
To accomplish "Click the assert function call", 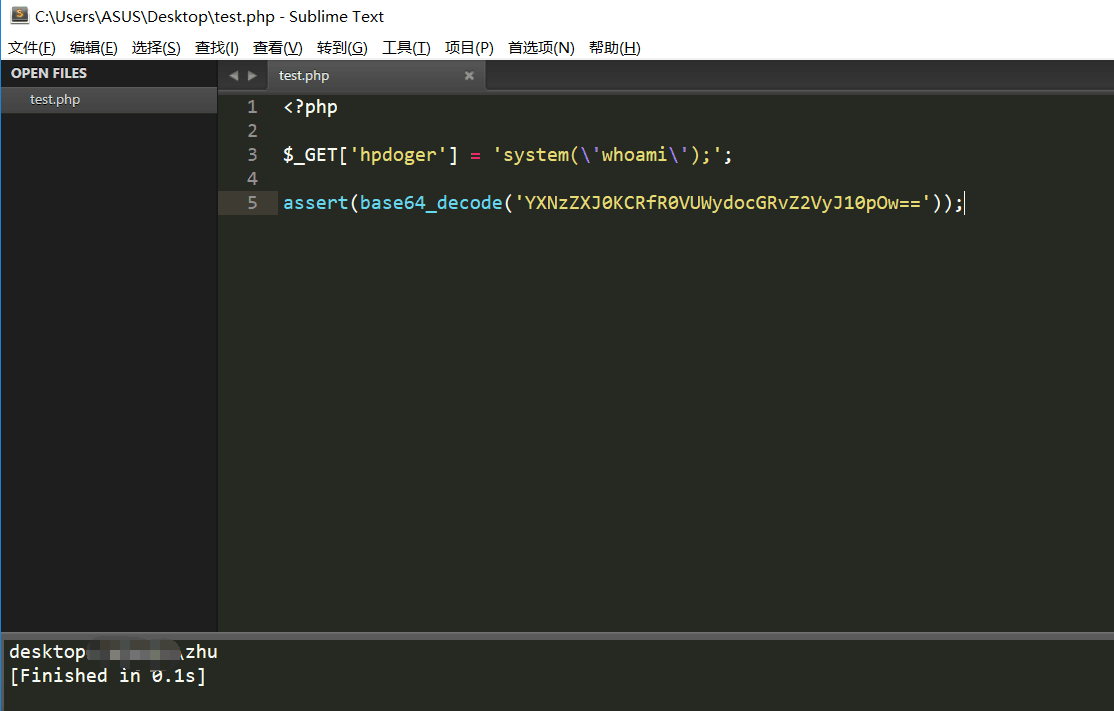I will pos(315,203).
